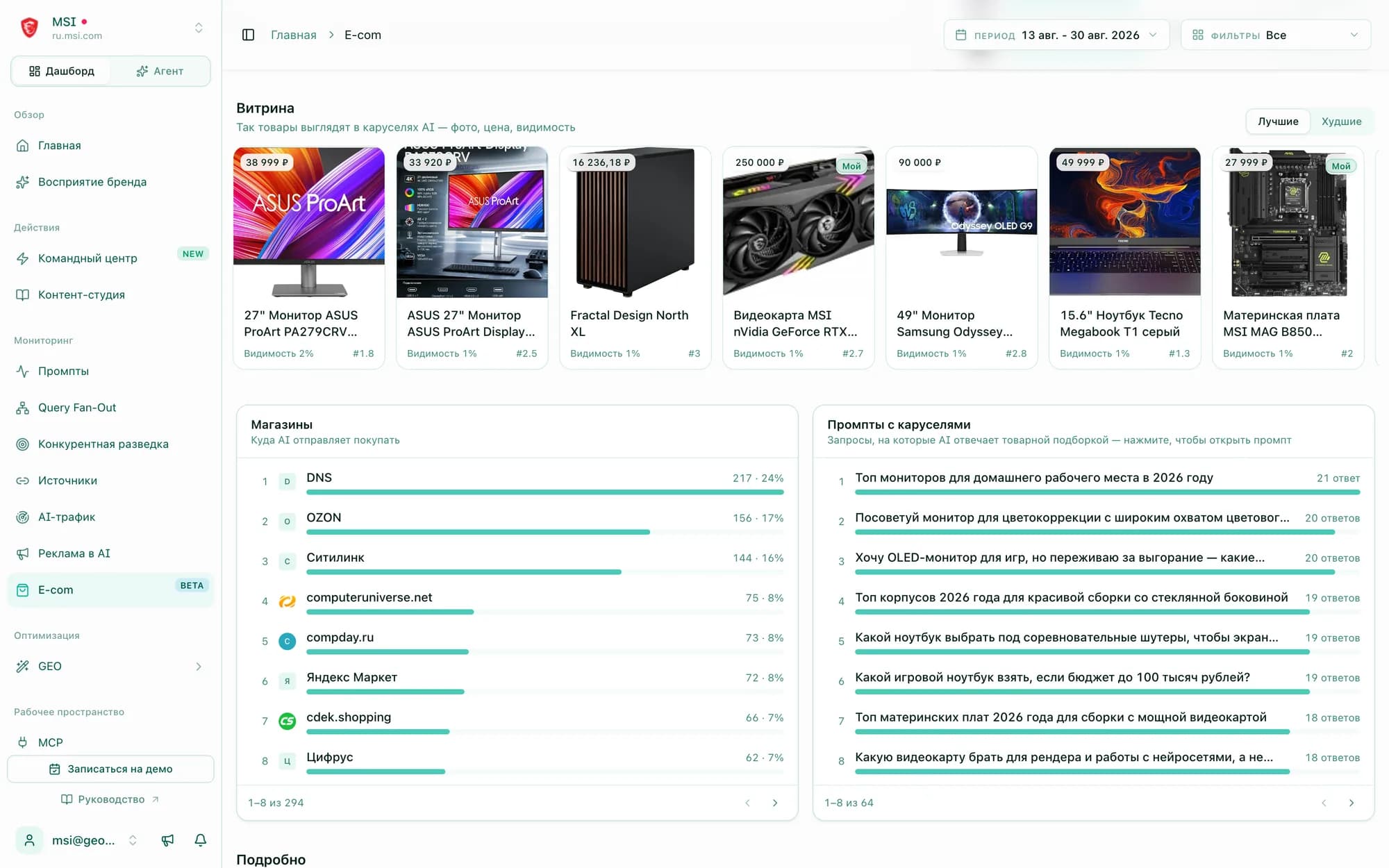The width and height of the screenshot is (1389, 868).
Task: Click the DNS store letter badge
Action: coord(287,481)
